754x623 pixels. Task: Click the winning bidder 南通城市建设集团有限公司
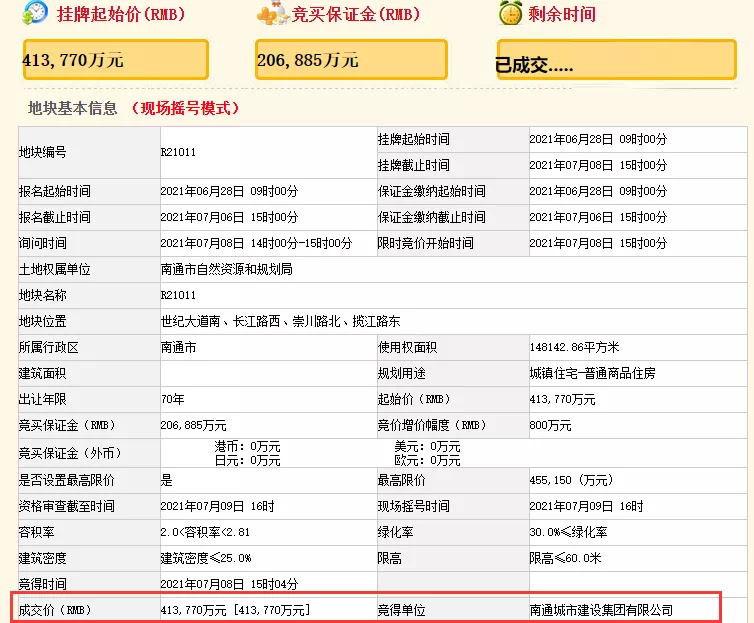(x=601, y=611)
